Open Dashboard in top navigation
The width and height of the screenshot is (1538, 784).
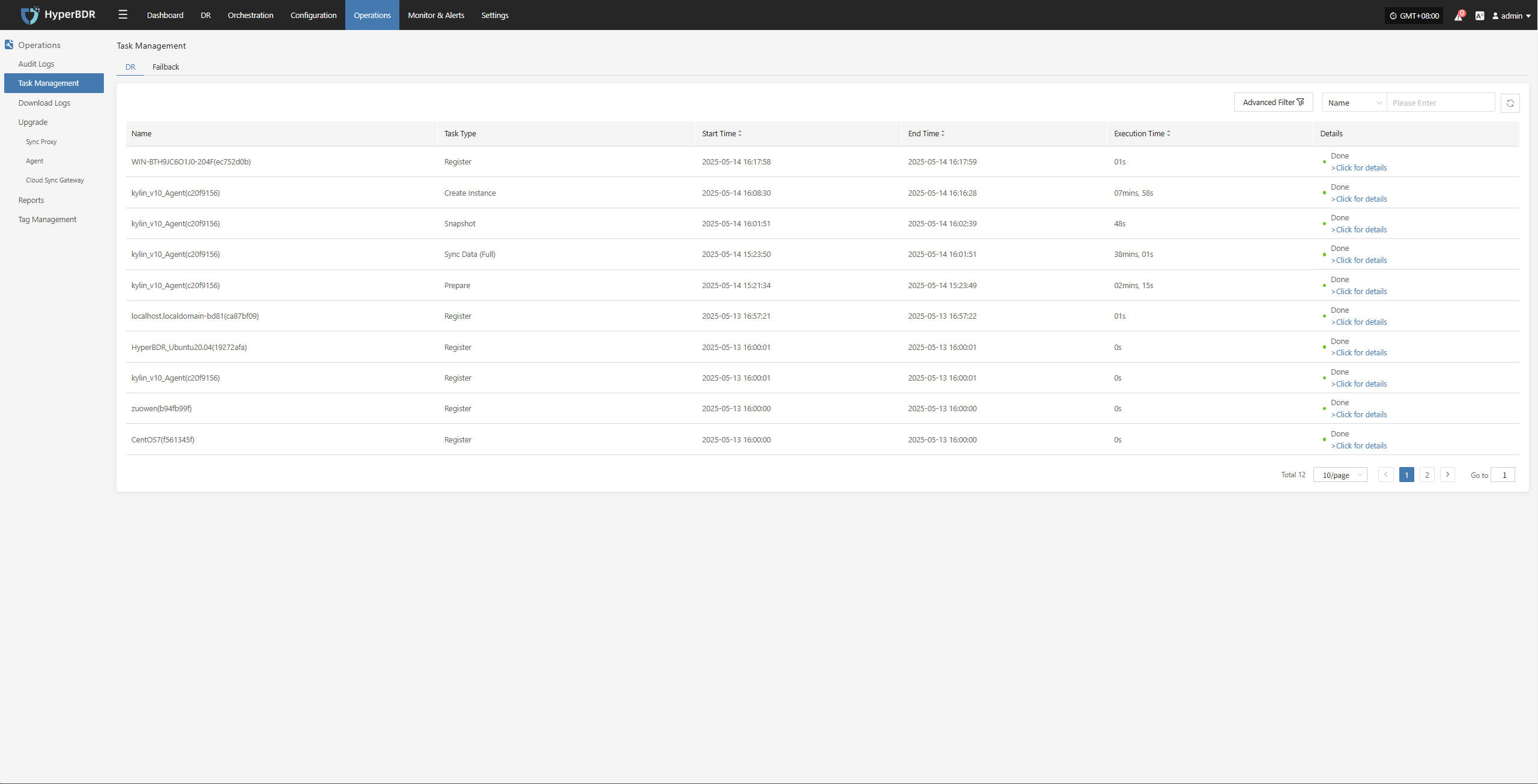click(x=165, y=15)
